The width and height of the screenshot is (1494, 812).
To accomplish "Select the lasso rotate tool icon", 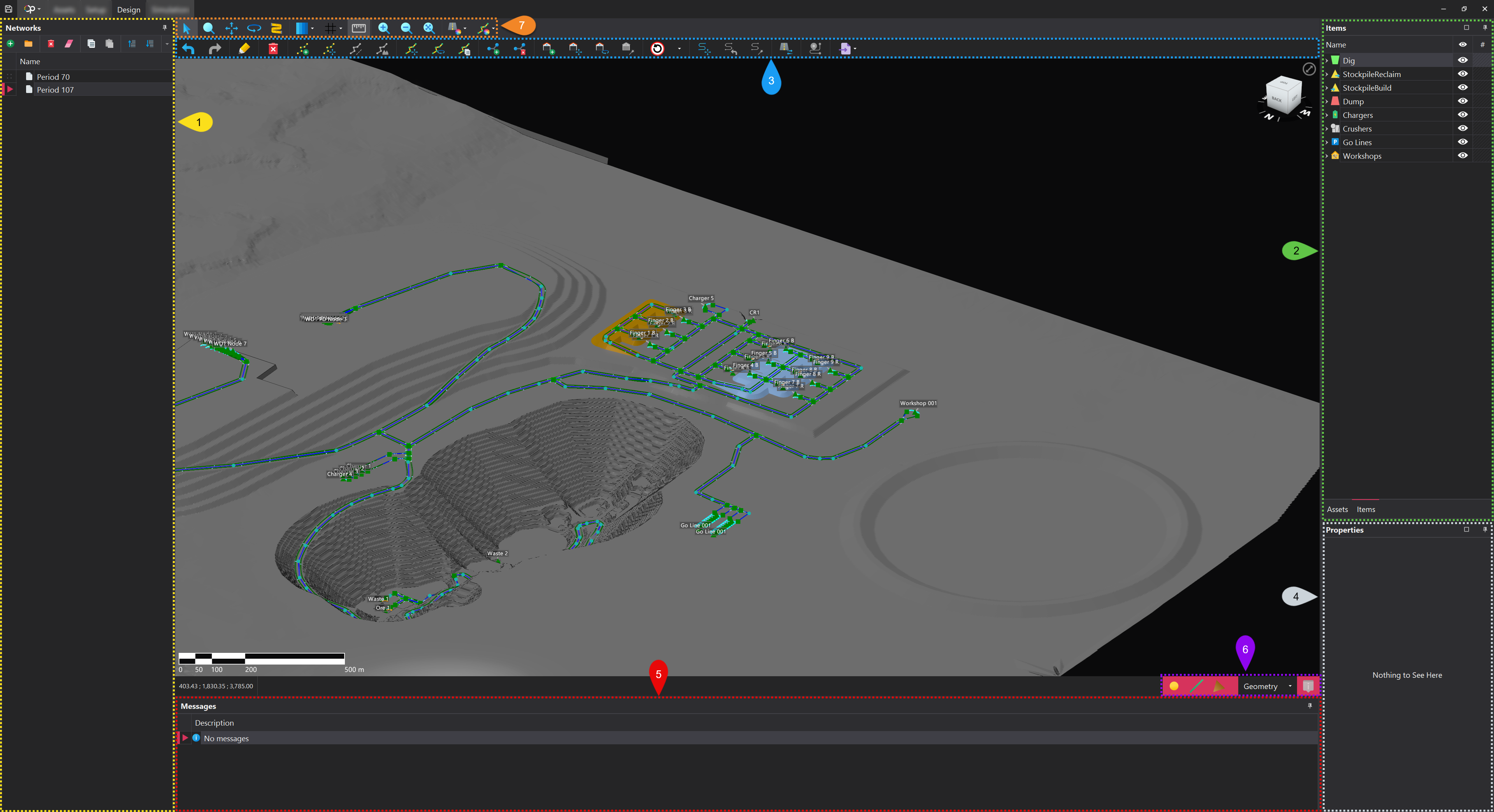I will click(254, 28).
